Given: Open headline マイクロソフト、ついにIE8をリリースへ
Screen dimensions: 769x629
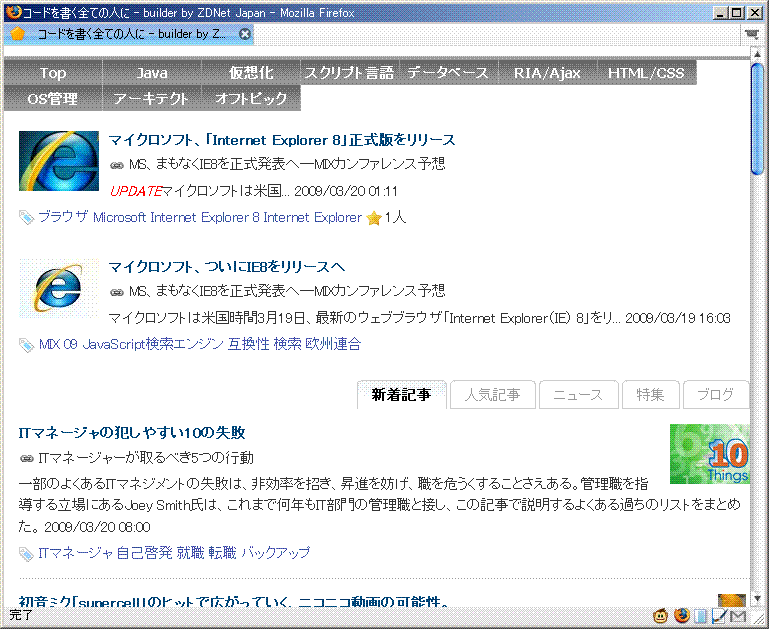Looking at the screenshot, I should tap(227, 267).
